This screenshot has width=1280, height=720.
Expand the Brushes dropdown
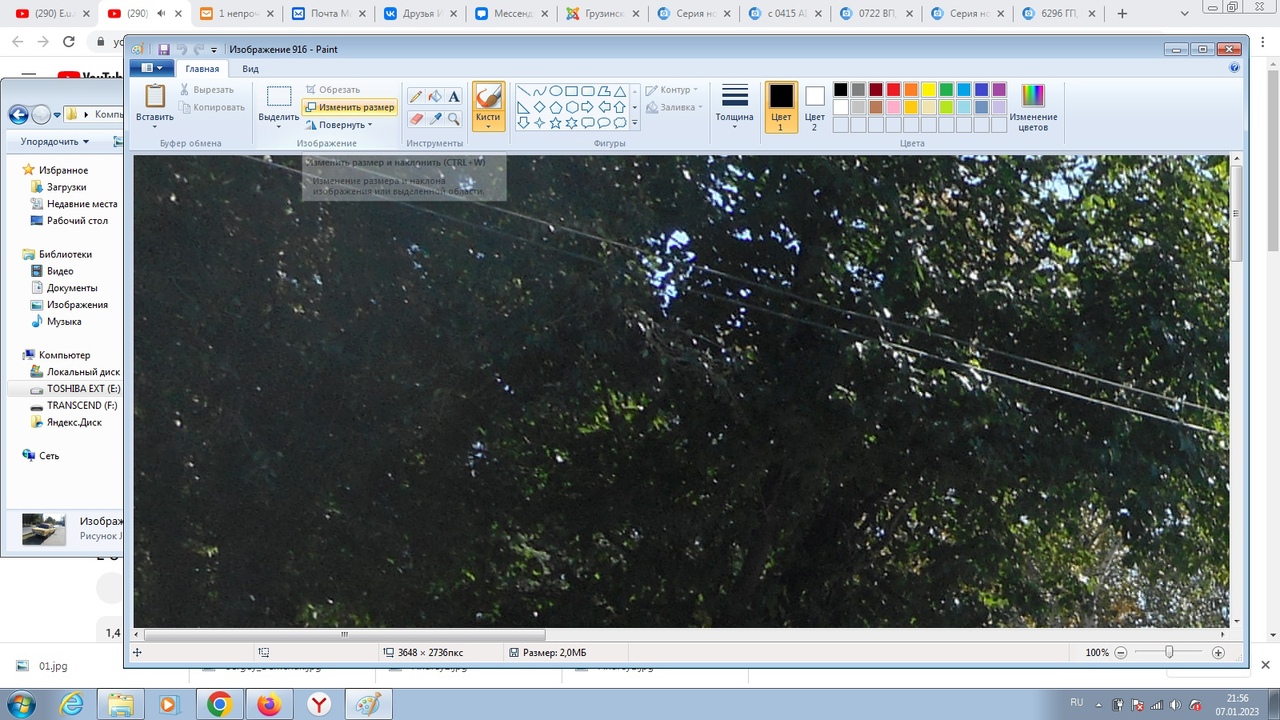point(488,124)
